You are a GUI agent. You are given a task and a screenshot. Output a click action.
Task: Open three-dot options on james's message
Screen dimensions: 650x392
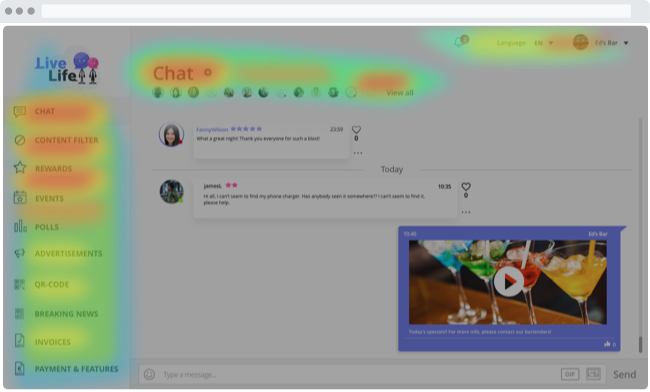pyautogui.click(x=466, y=212)
